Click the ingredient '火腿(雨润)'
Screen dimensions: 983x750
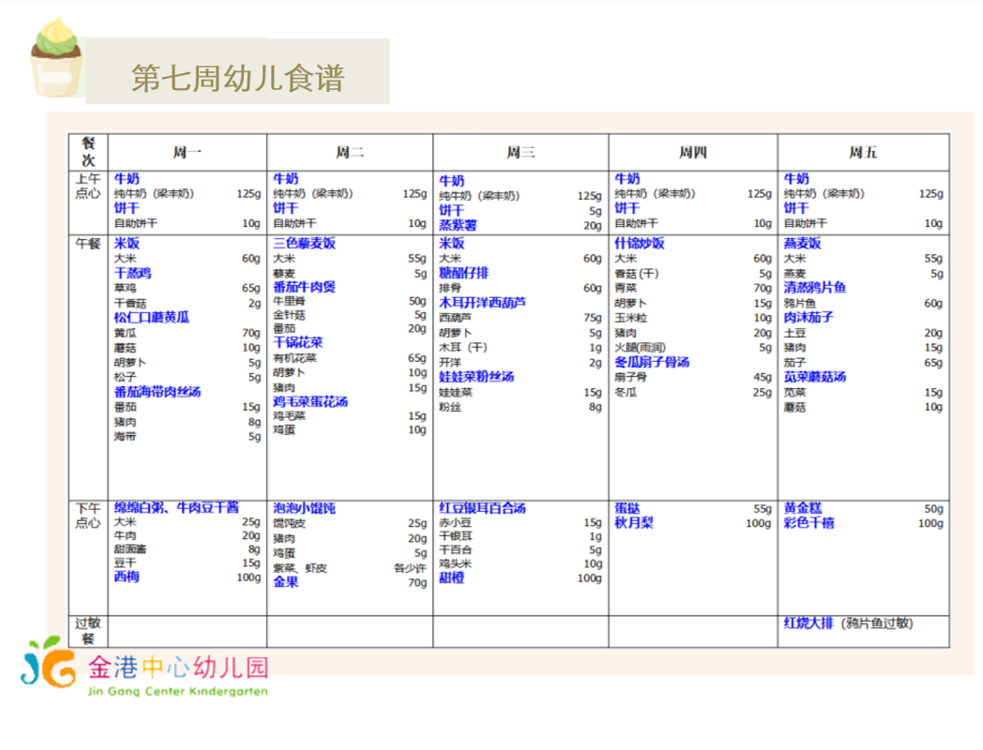coord(639,347)
